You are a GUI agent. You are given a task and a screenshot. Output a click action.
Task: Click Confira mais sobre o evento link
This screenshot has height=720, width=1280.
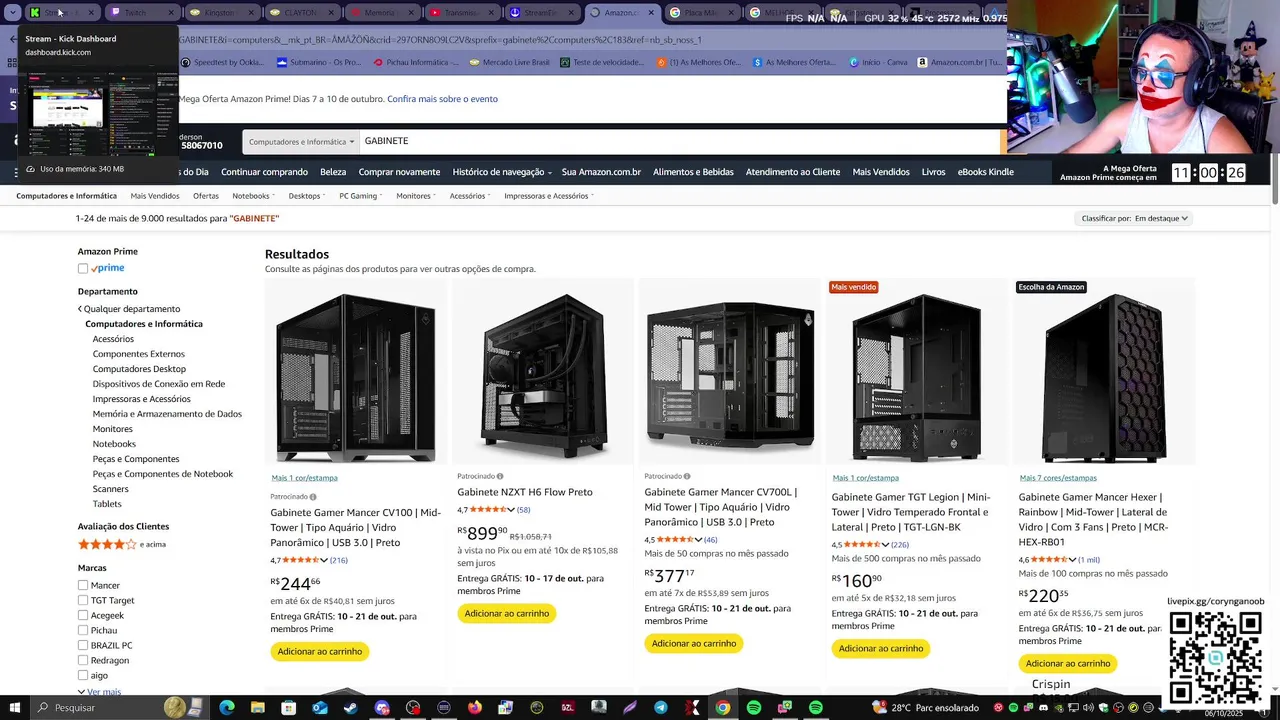click(x=442, y=99)
